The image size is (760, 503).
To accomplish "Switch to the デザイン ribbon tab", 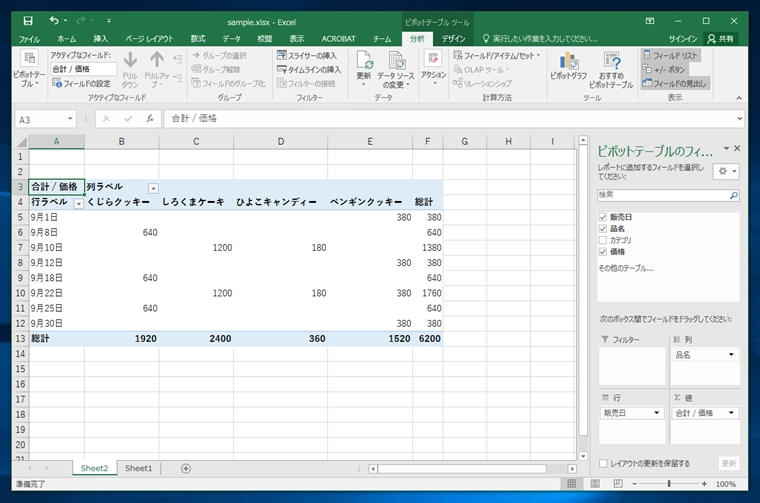I will 453,38.
